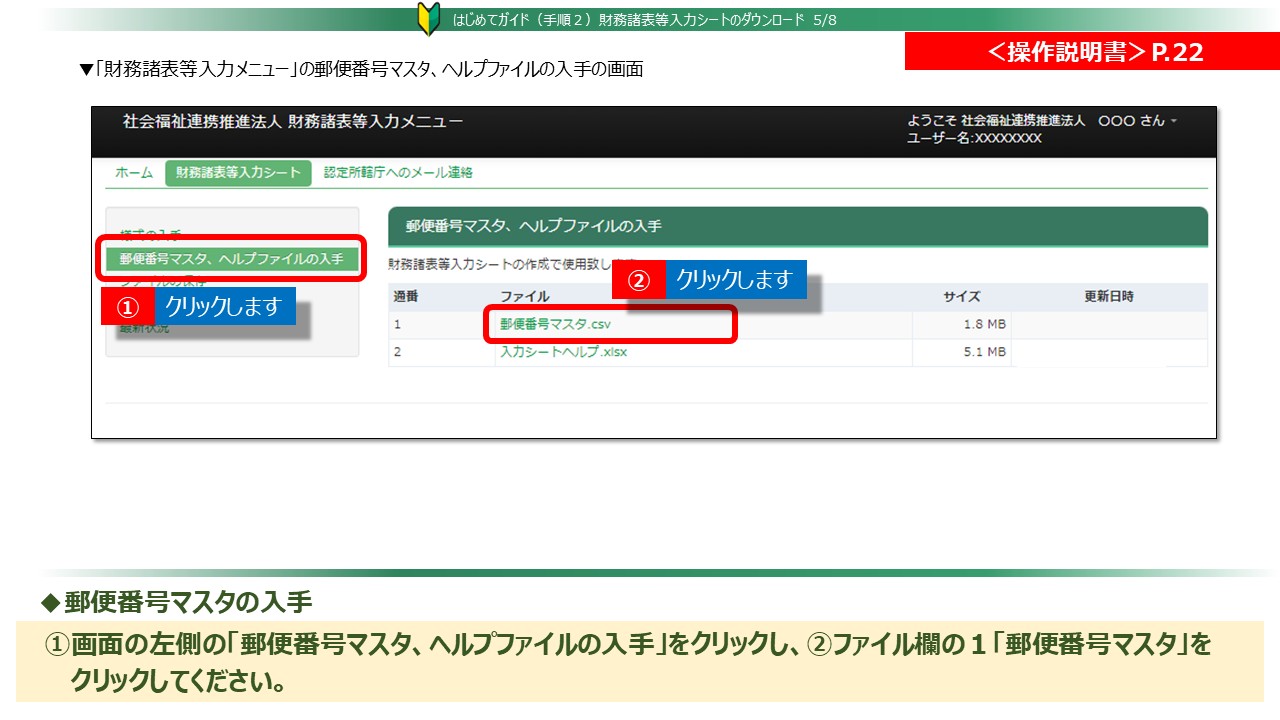
Task: Click the サイズ column header
Action: point(961,297)
